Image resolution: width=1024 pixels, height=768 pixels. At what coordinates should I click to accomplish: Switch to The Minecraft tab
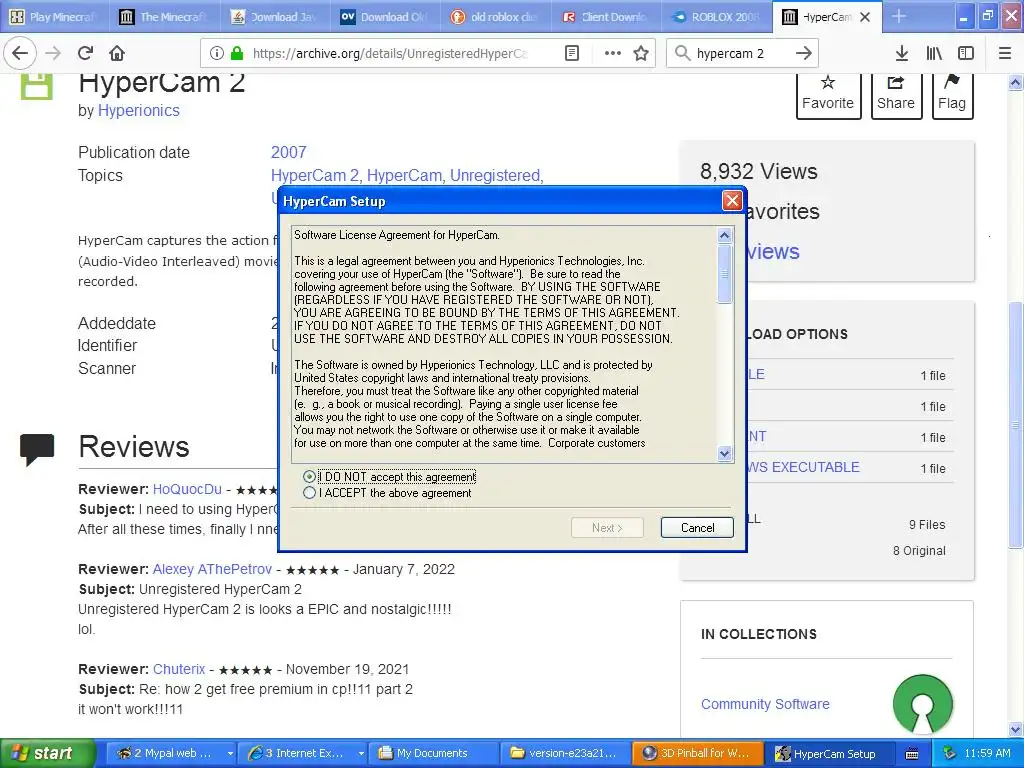(163, 17)
